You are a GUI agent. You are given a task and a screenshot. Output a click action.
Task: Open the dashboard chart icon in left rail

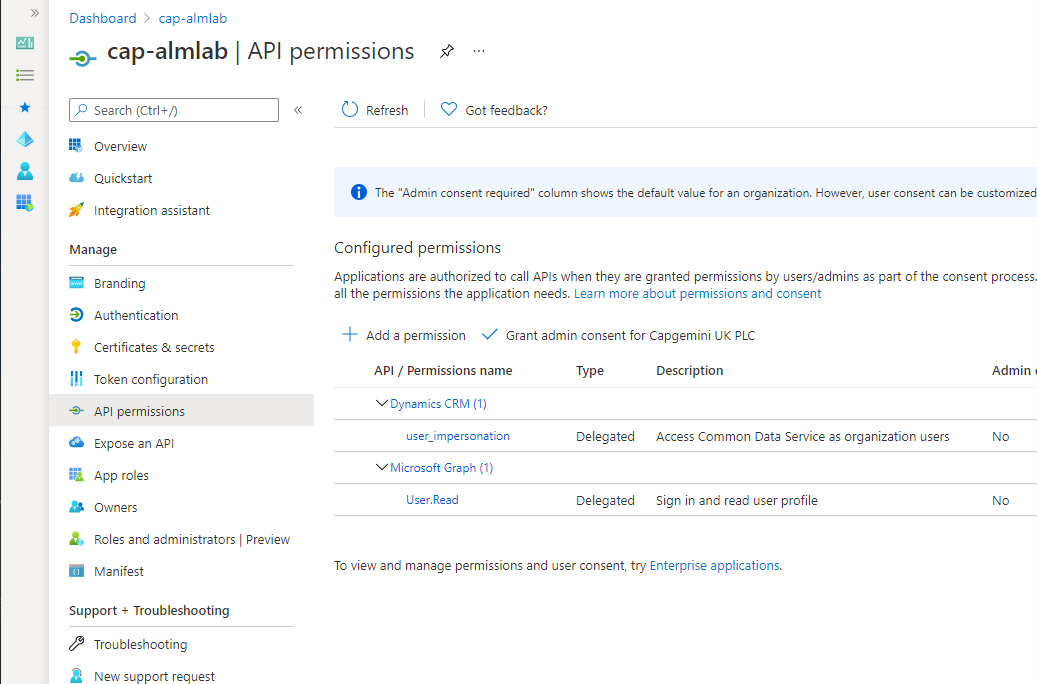(x=25, y=43)
